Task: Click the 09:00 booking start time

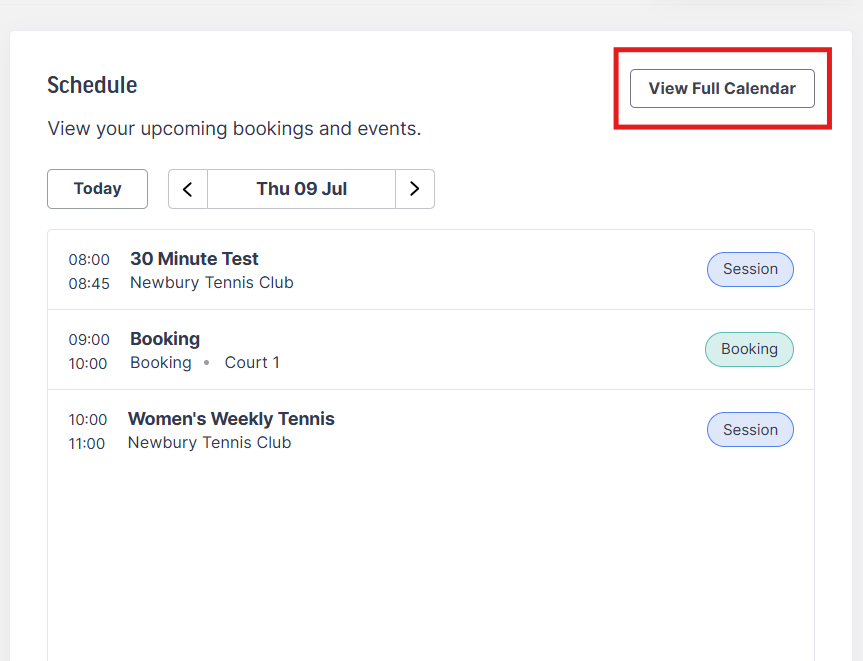Action: (x=89, y=340)
